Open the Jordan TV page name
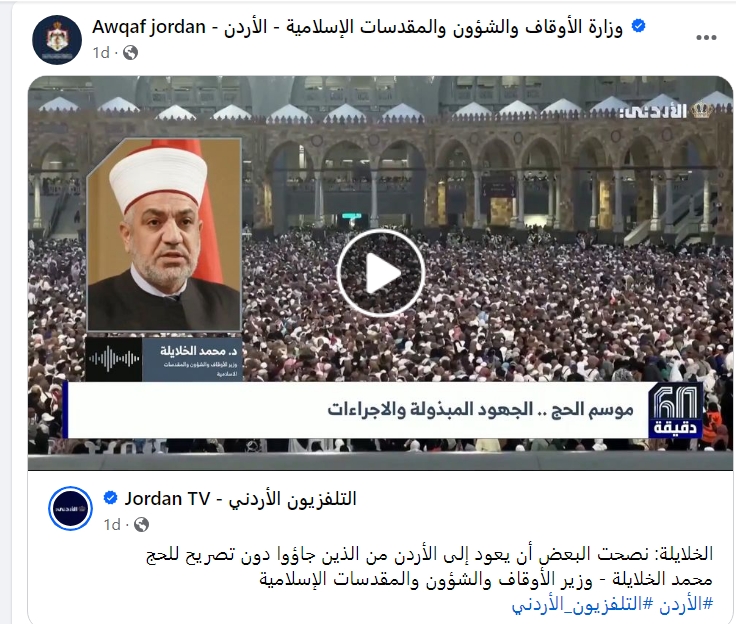The image size is (736, 624). (240, 499)
